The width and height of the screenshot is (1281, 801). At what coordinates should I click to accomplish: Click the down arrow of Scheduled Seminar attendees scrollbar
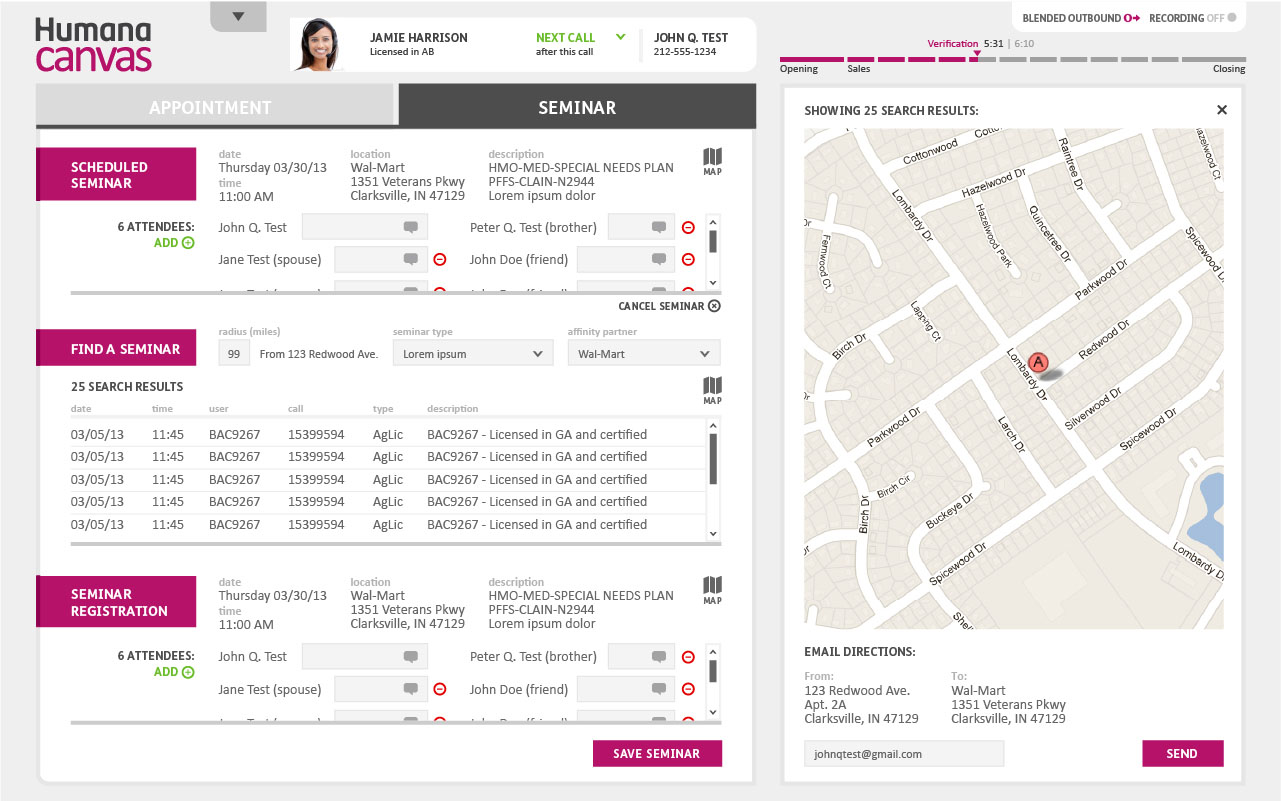point(713,284)
